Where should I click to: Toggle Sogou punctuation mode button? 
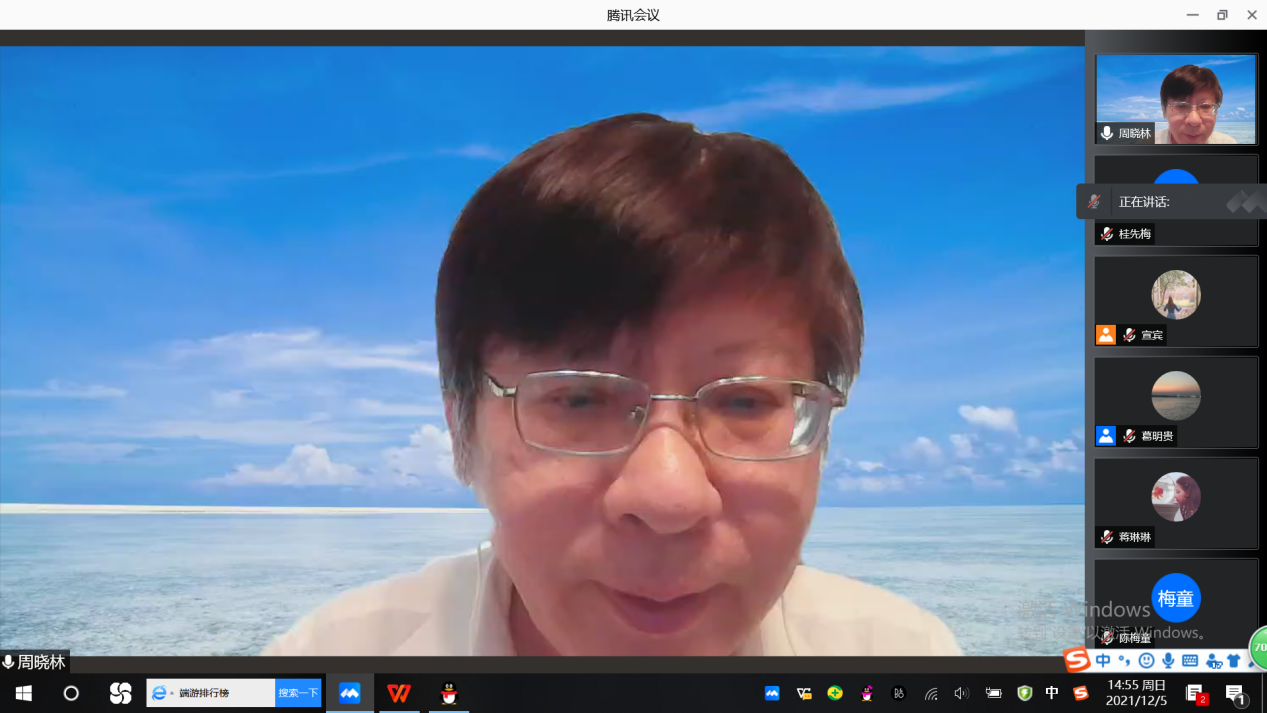pyautogui.click(x=1125, y=661)
